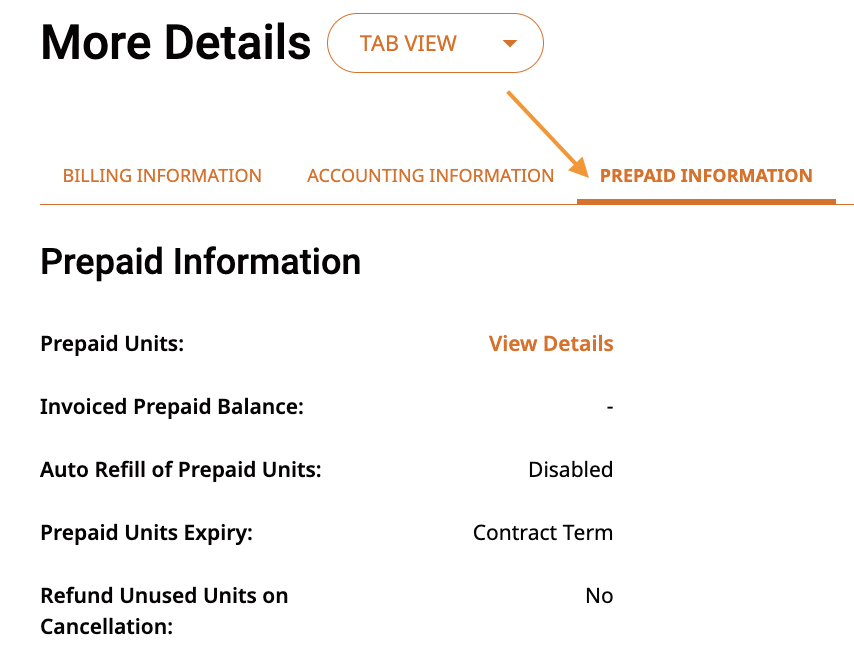
Task: Click the Disabled value for Auto Refill
Action: (570, 470)
